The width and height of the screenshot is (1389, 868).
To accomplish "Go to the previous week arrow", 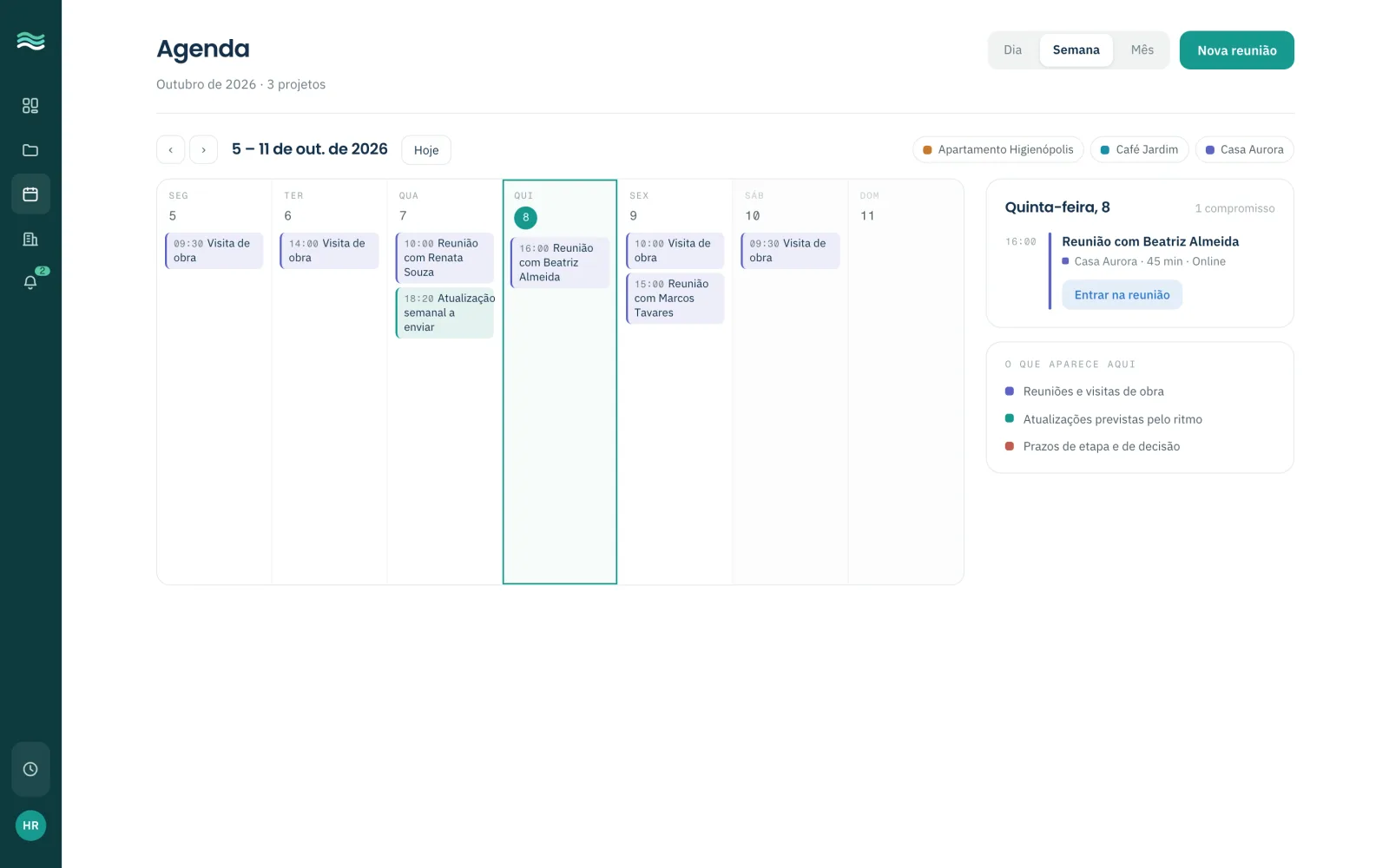I will point(171,149).
